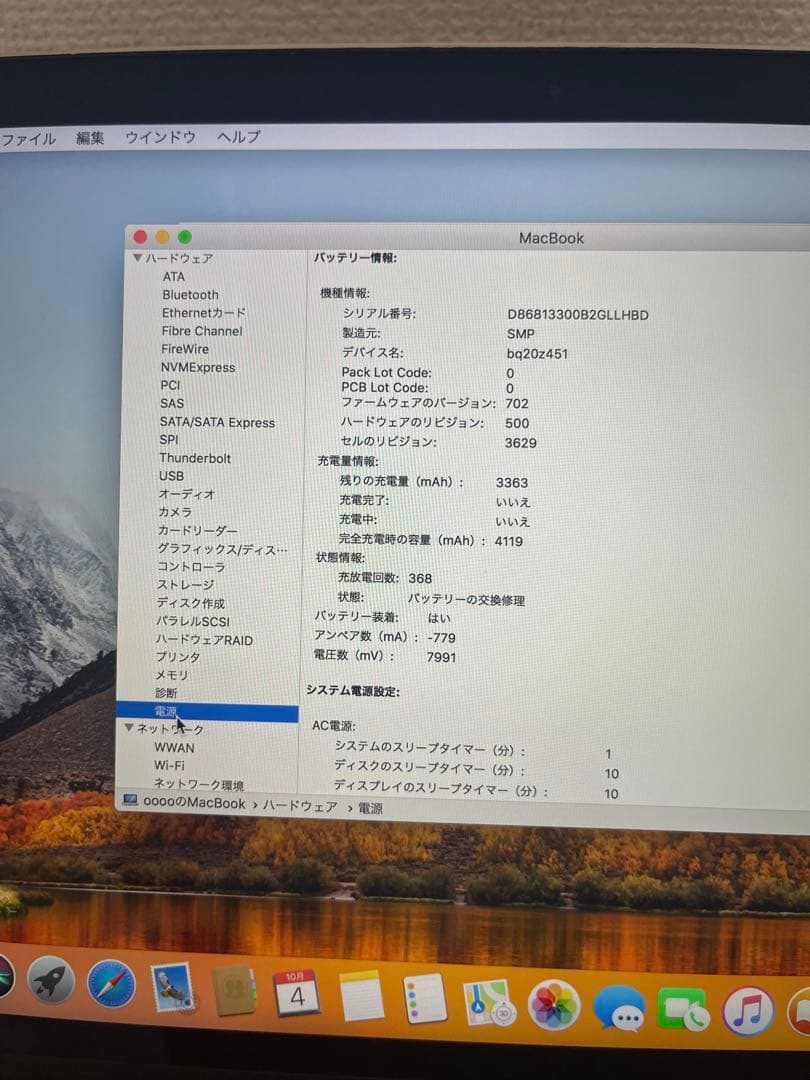
Task: Click MacBook window title
Action: coord(551,238)
